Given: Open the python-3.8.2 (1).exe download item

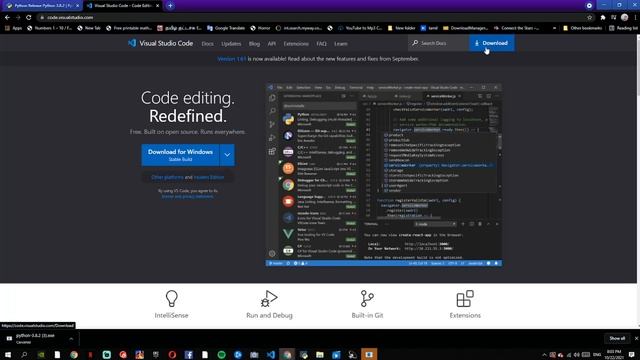Looking at the screenshot, I should (35, 338).
